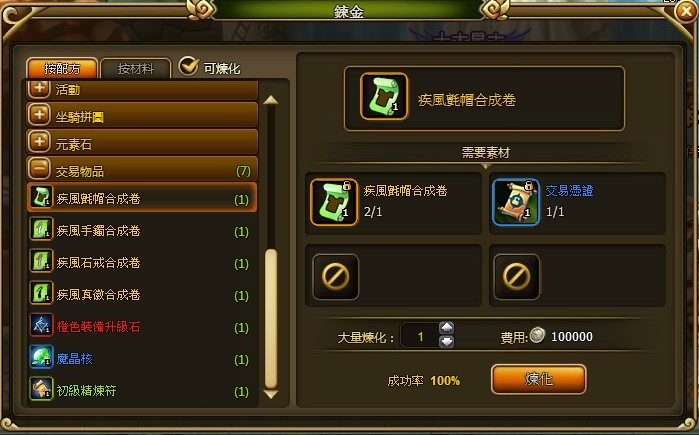The image size is (699, 435).
Task: Click the 疾風氈帽合成卷 result item icon
Action: (x=384, y=97)
